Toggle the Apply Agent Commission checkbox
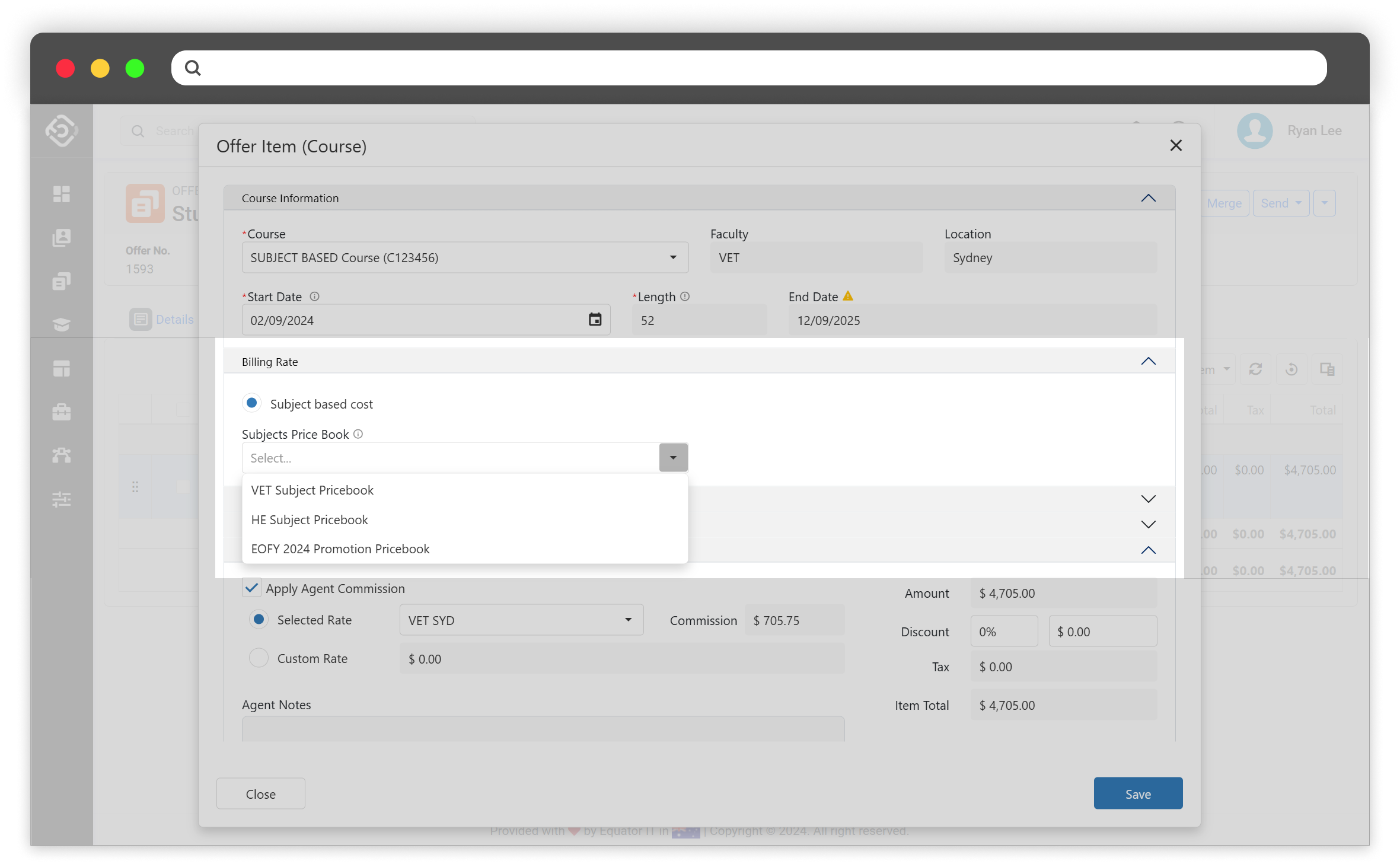This screenshot has height=864, width=1400. point(251,588)
